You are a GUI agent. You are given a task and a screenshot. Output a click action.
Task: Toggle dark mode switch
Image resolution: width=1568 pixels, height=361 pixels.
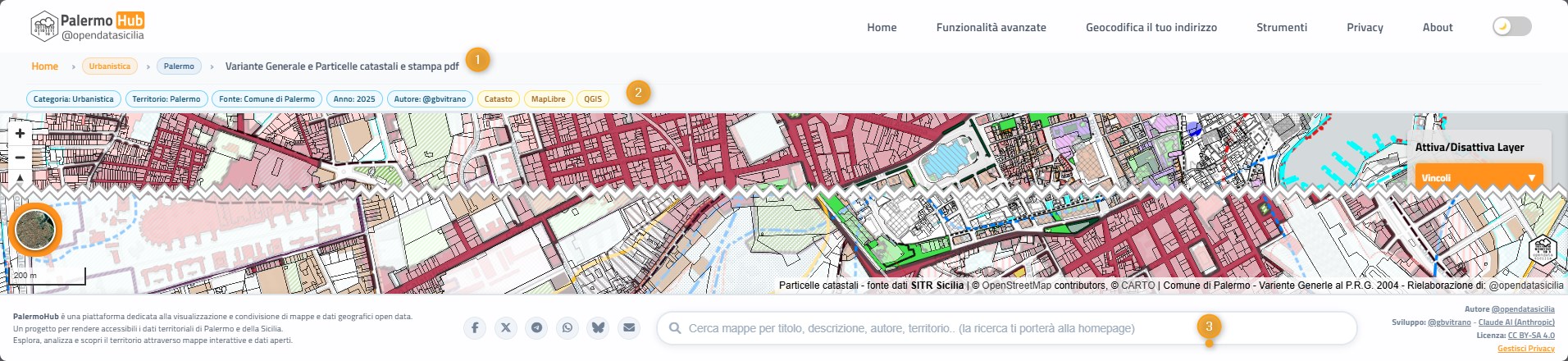coord(1511,26)
